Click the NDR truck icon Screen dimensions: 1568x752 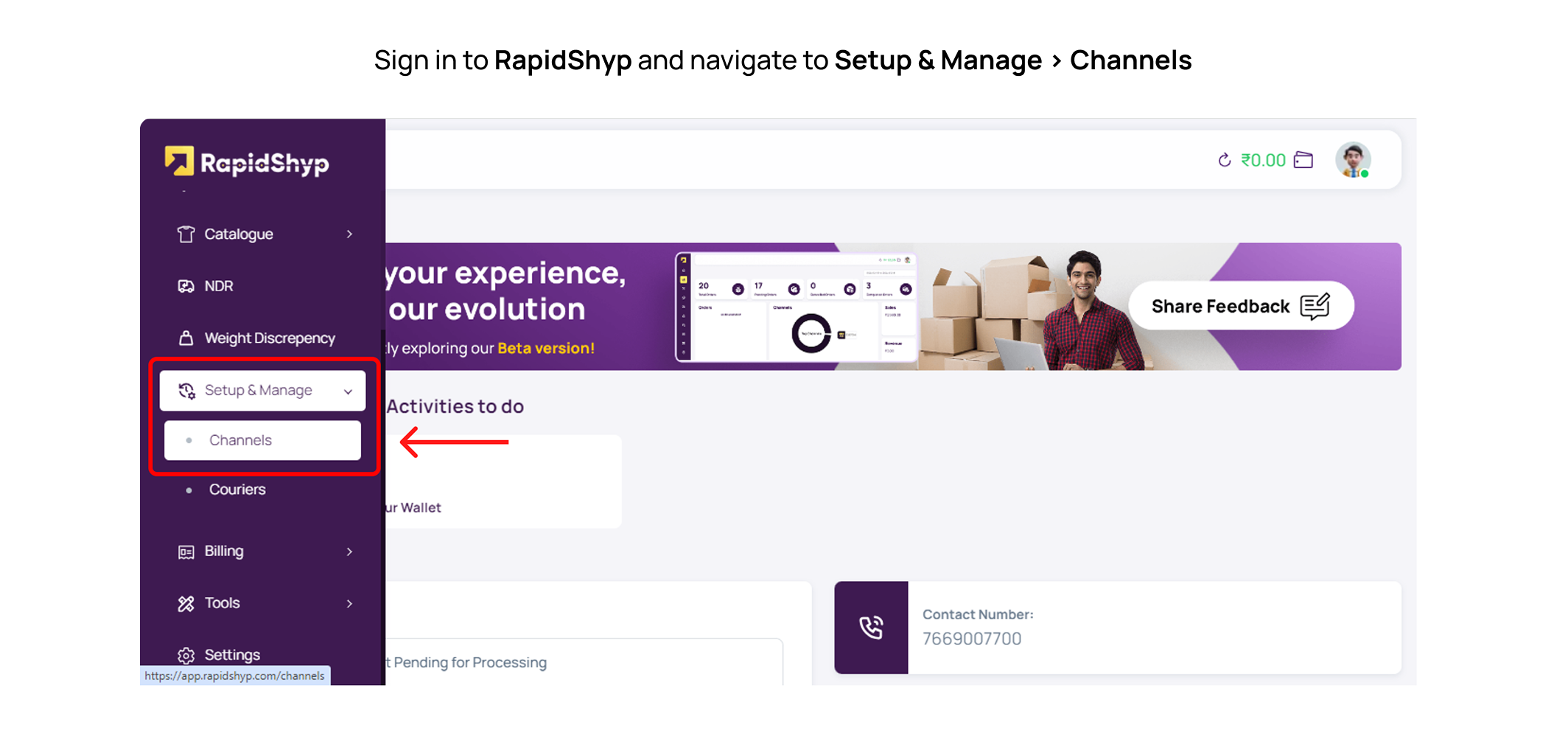coord(186,286)
